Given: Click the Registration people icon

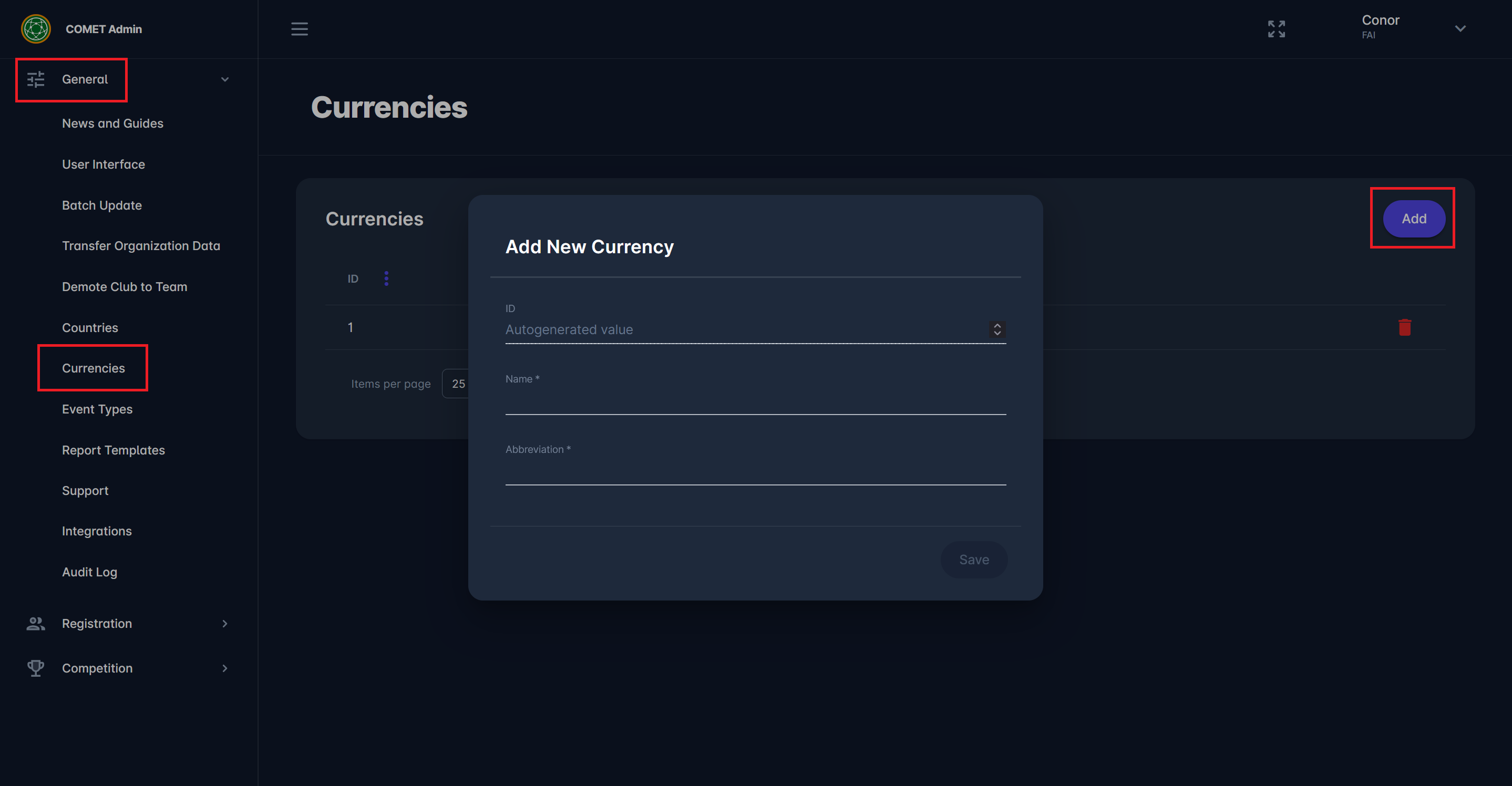Looking at the screenshot, I should point(36,624).
